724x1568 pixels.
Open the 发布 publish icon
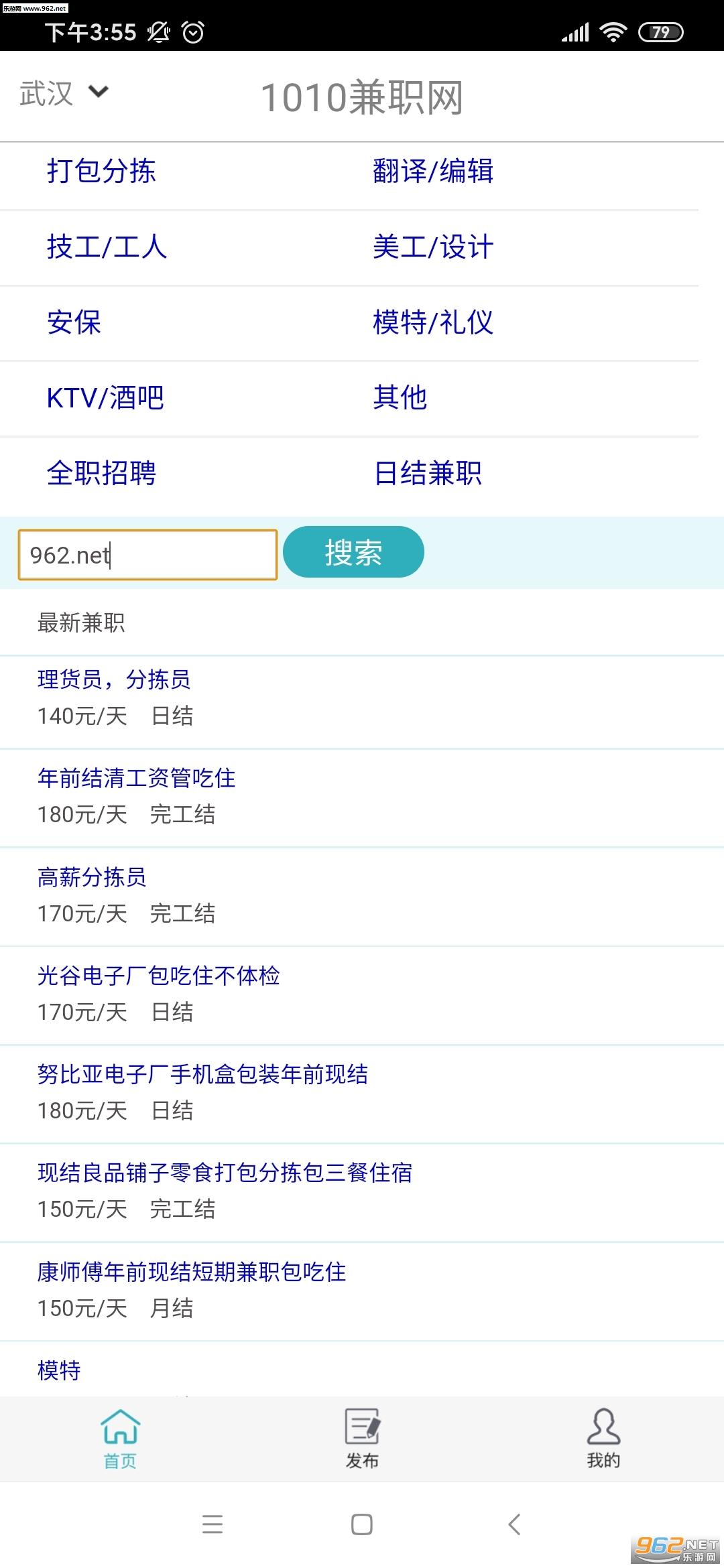[362, 1426]
